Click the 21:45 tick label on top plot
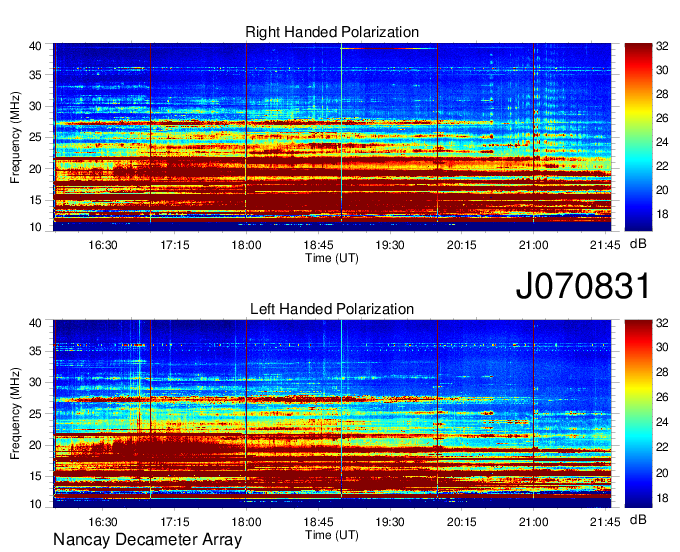The image size is (680, 552). (x=605, y=245)
